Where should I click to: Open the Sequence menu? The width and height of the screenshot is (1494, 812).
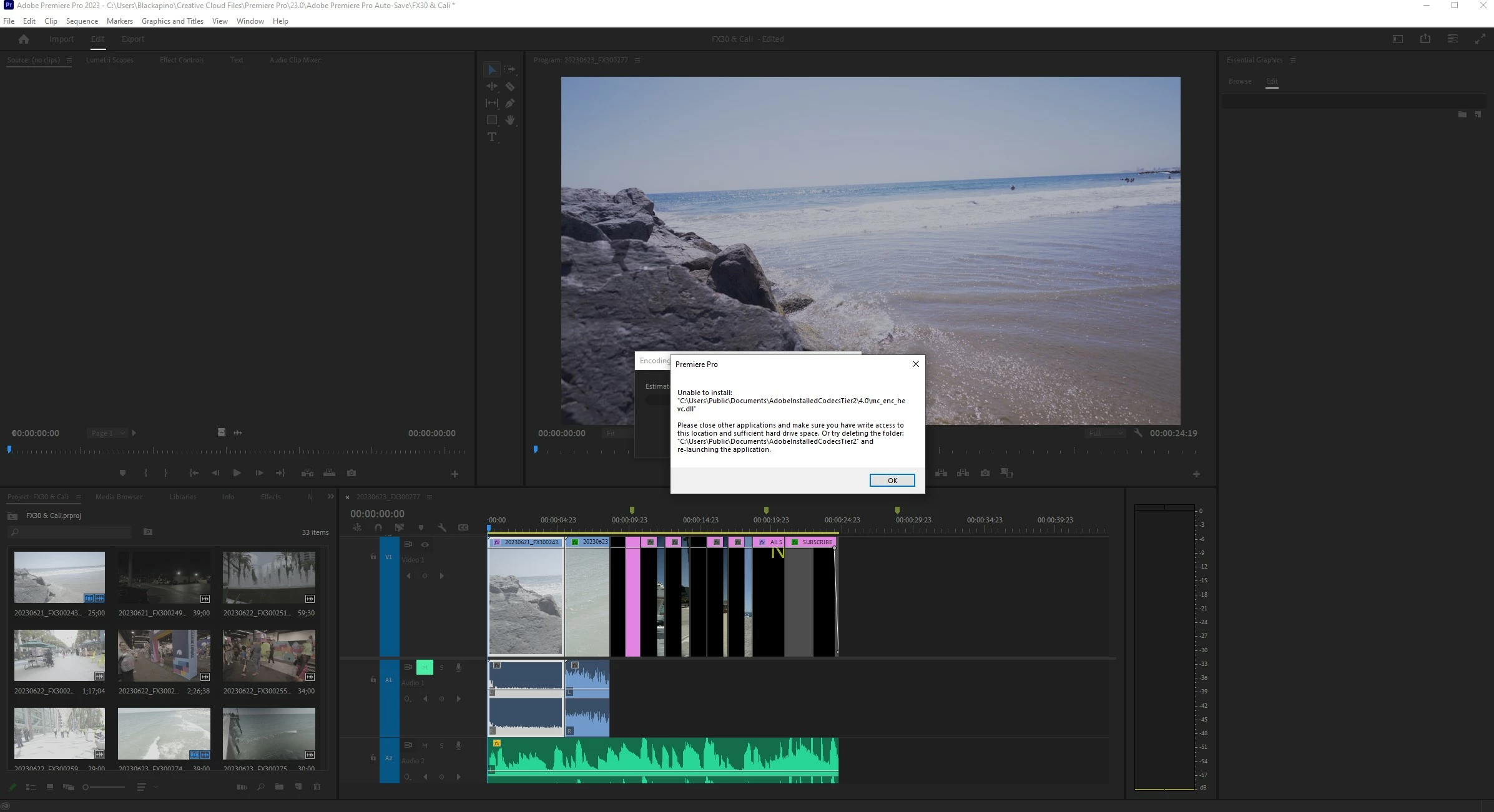pyautogui.click(x=82, y=21)
